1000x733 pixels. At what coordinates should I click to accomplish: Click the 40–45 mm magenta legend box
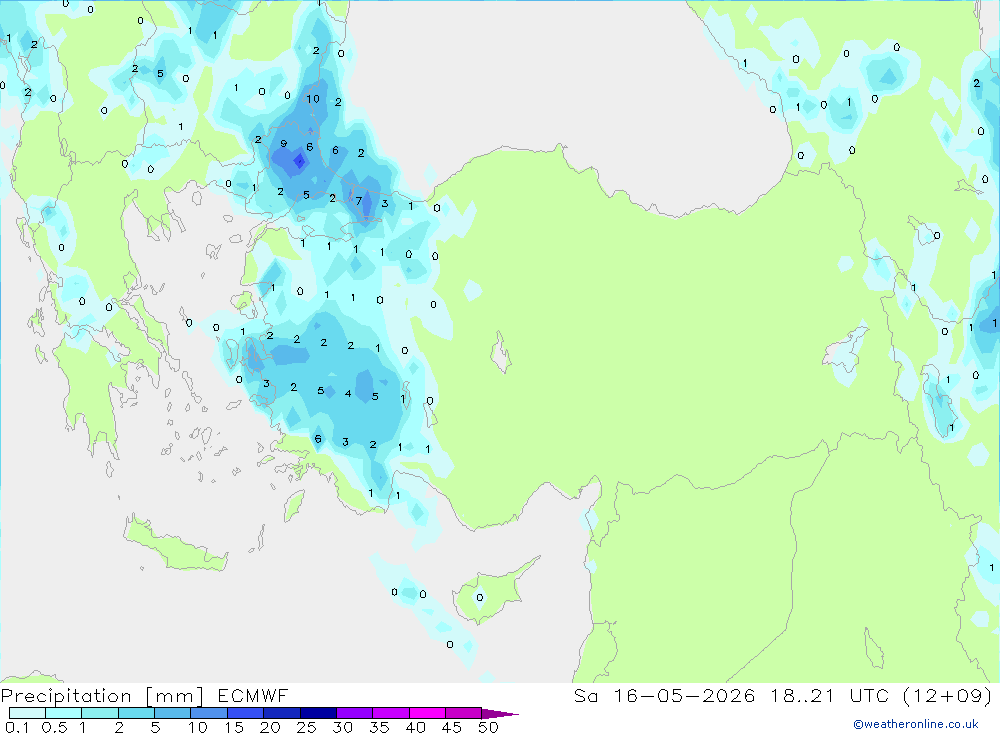click(427, 713)
